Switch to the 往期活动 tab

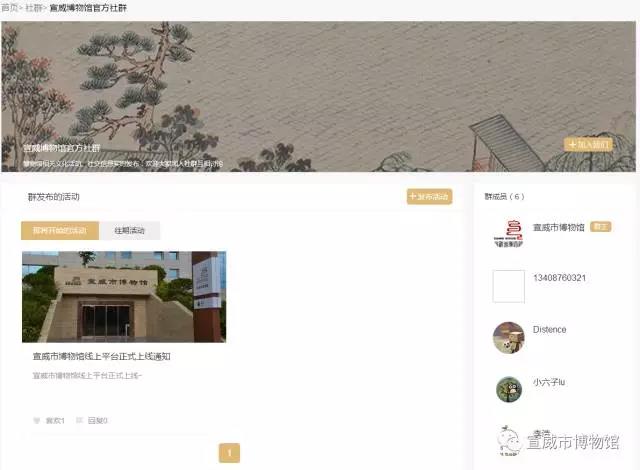coord(129,231)
